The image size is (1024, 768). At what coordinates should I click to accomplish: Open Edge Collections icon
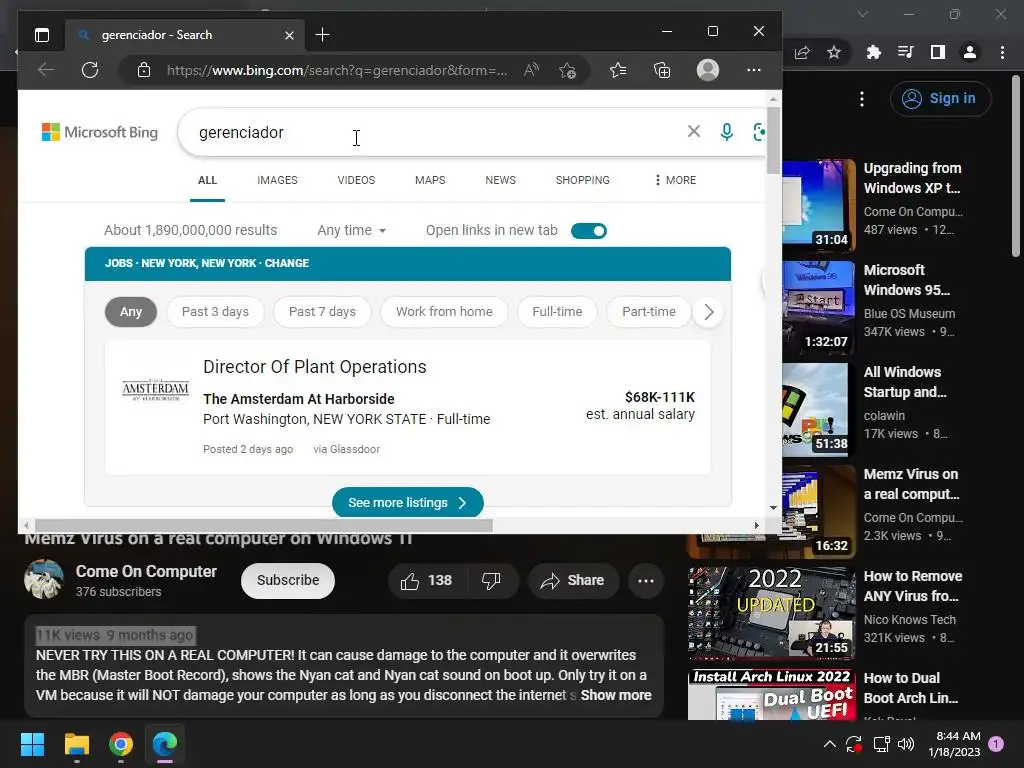662,70
